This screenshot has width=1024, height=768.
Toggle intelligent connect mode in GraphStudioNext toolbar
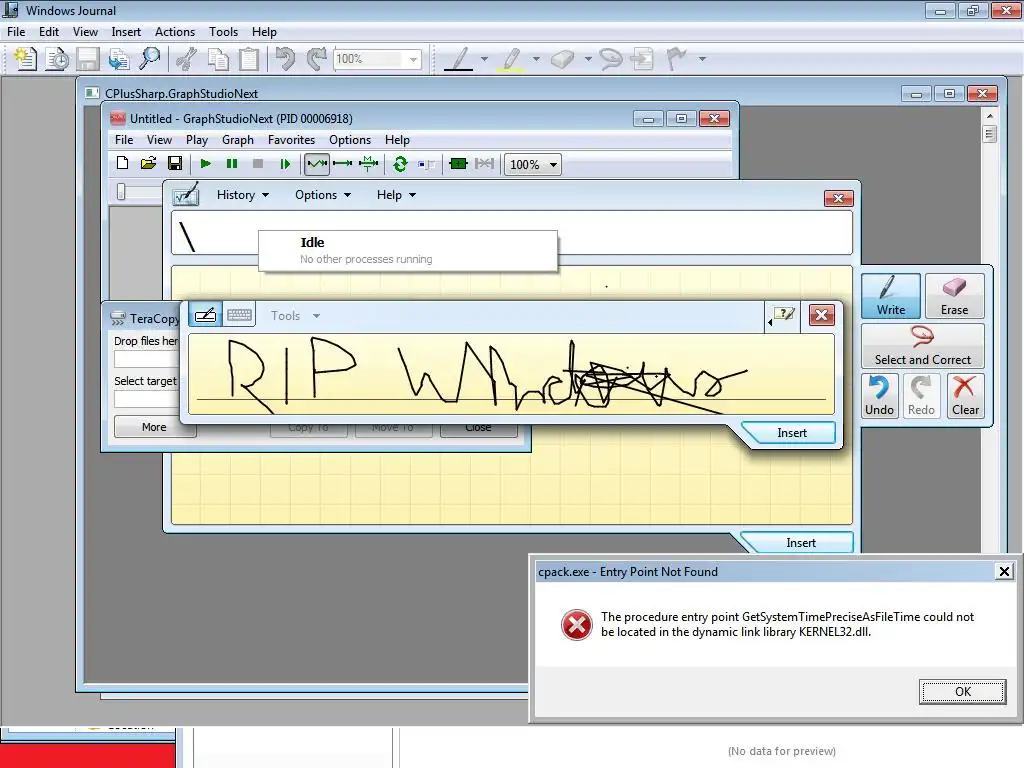pyautogui.click(x=317, y=164)
